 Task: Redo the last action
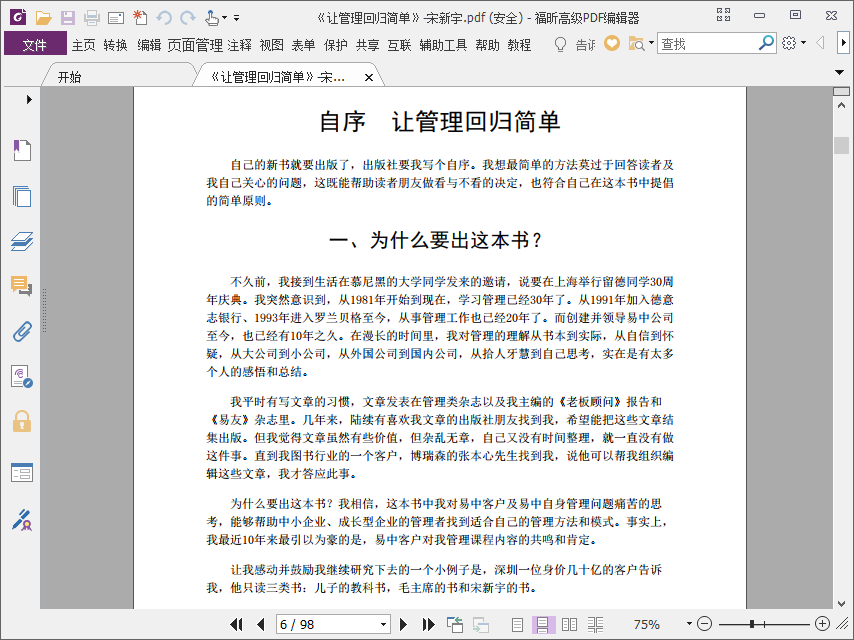[x=188, y=18]
